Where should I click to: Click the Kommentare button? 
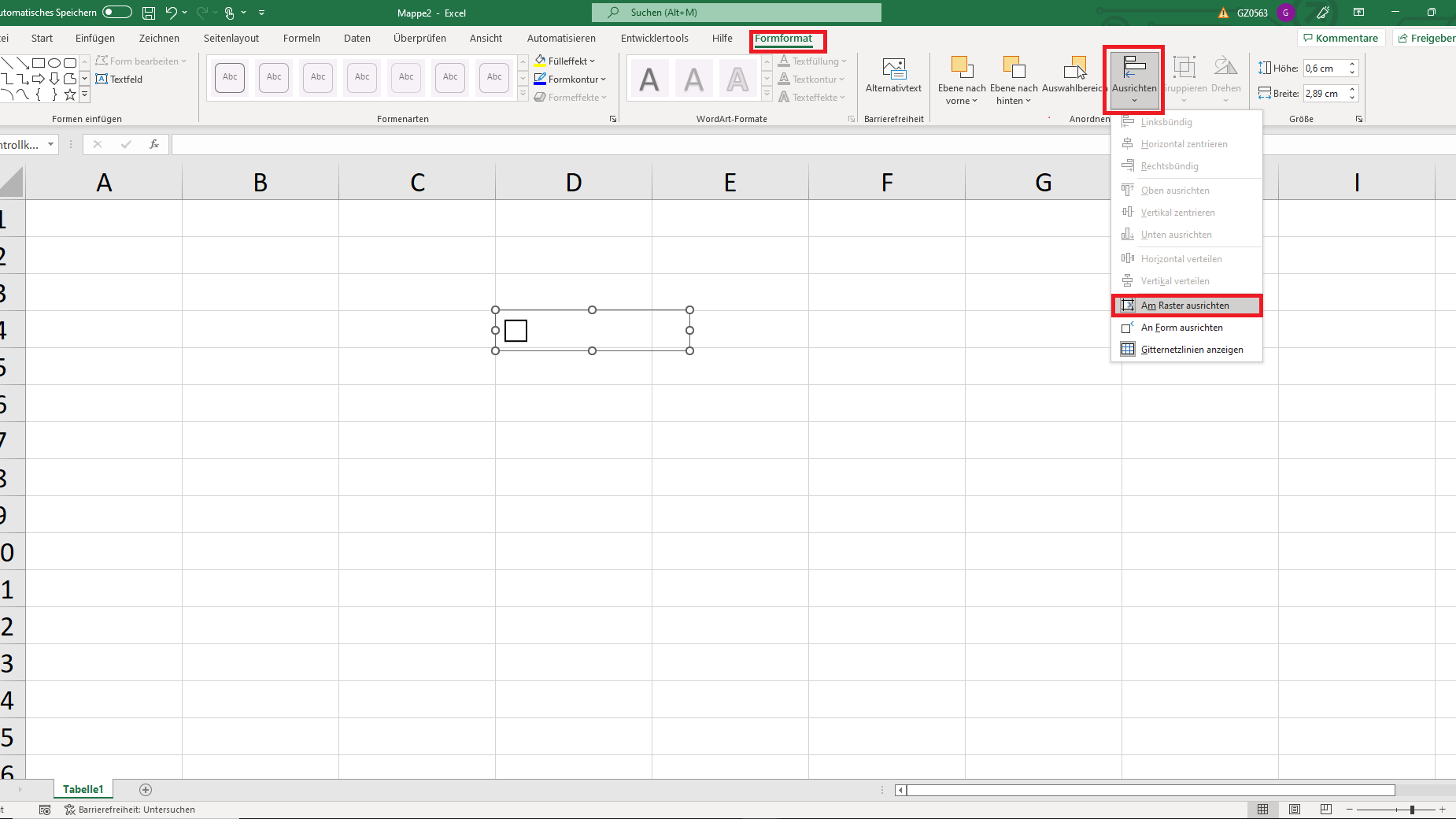[1340, 37]
